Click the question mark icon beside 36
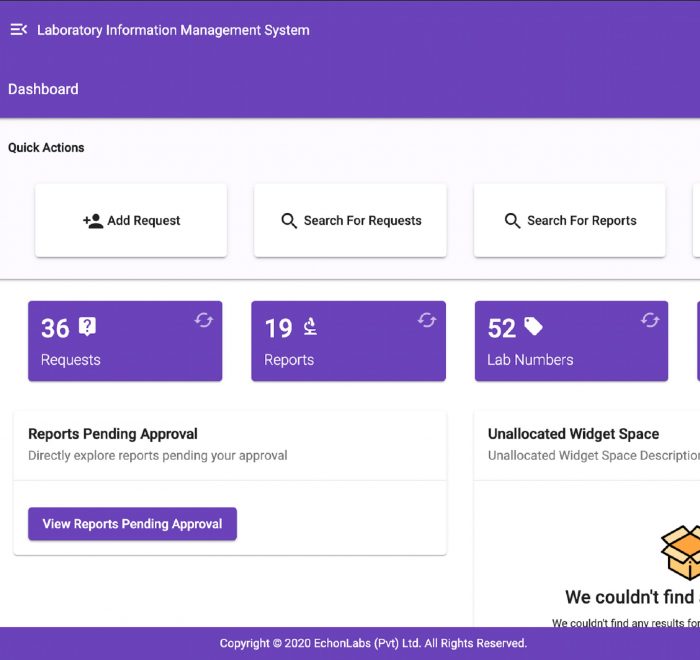 tap(88, 326)
